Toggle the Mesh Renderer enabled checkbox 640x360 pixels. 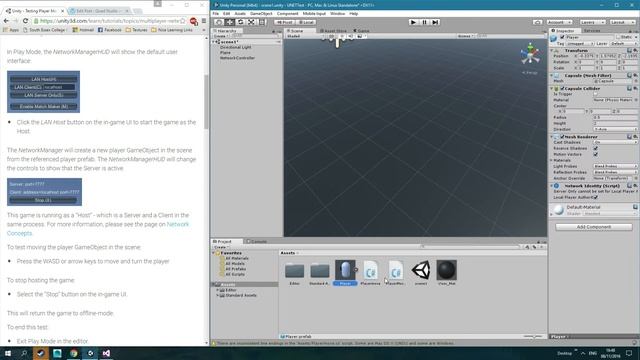pos(562,137)
